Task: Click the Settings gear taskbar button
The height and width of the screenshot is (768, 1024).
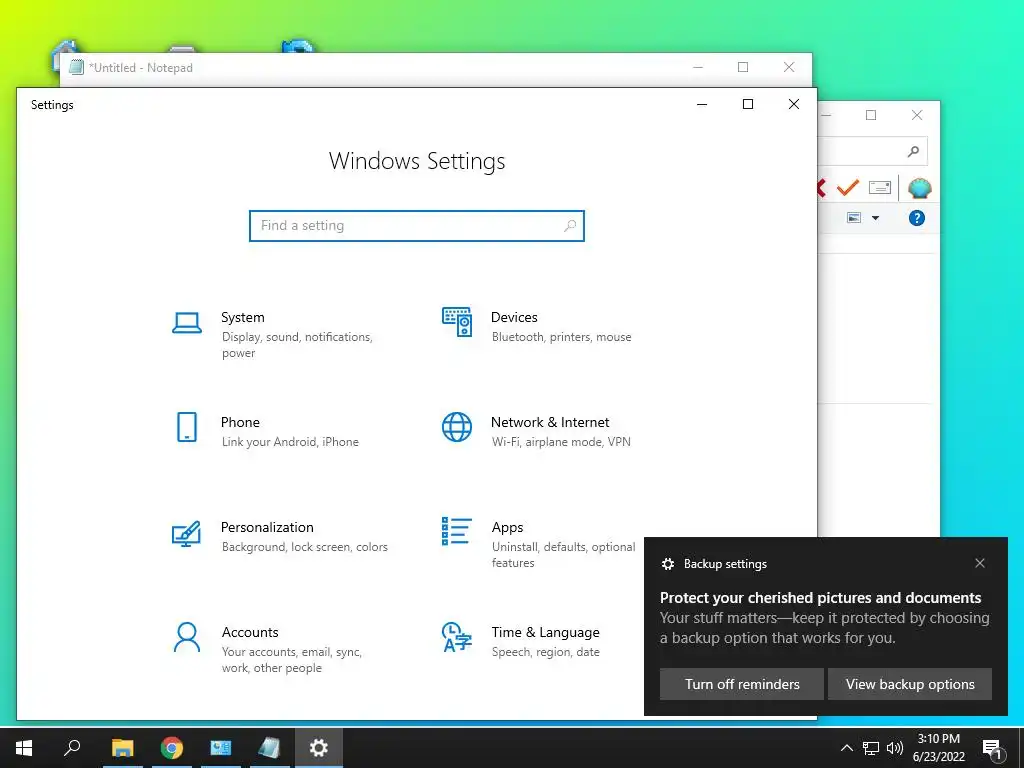Action: [319, 748]
